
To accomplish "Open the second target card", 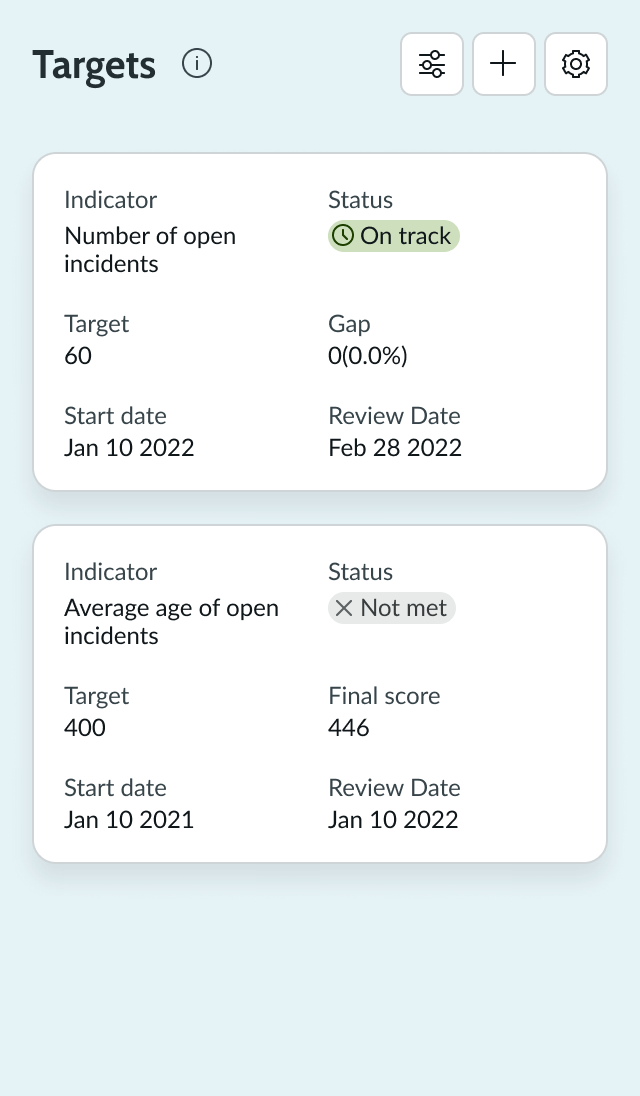I will pyautogui.click(x=320, y=692).
